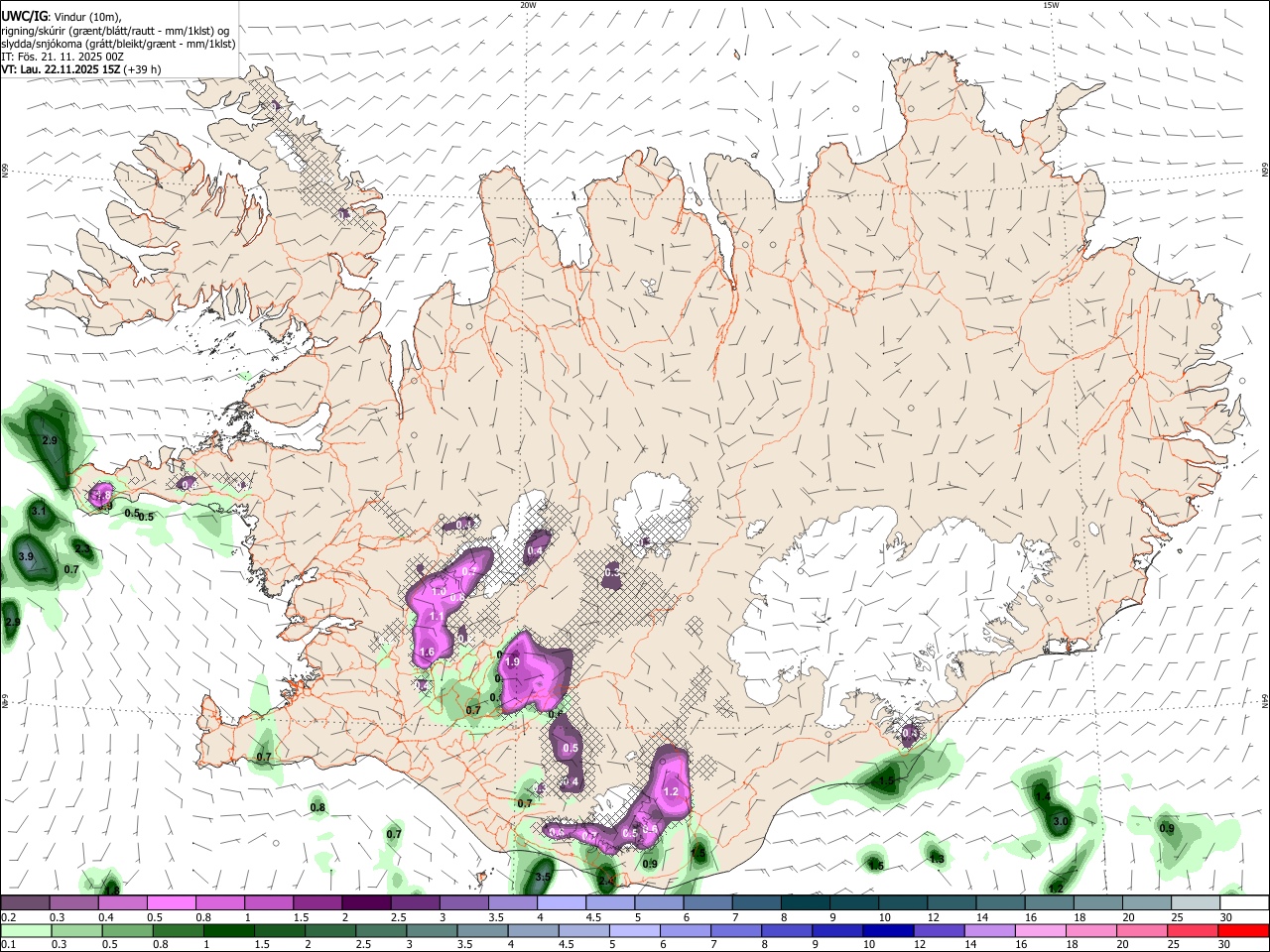Click the 'UWC/IG: Vindur (10m)' title text
This screenshot has width=1270, height=952.
[x=60, y=16]
